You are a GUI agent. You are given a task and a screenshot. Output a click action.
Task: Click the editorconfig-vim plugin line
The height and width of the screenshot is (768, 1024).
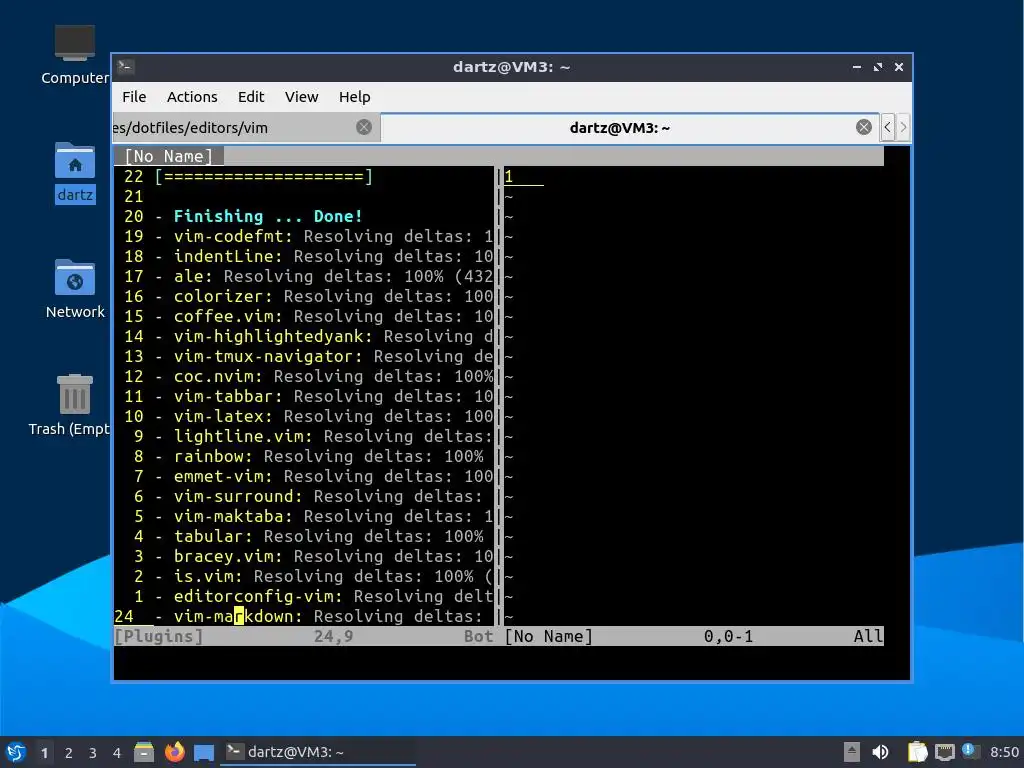(304, 597)
